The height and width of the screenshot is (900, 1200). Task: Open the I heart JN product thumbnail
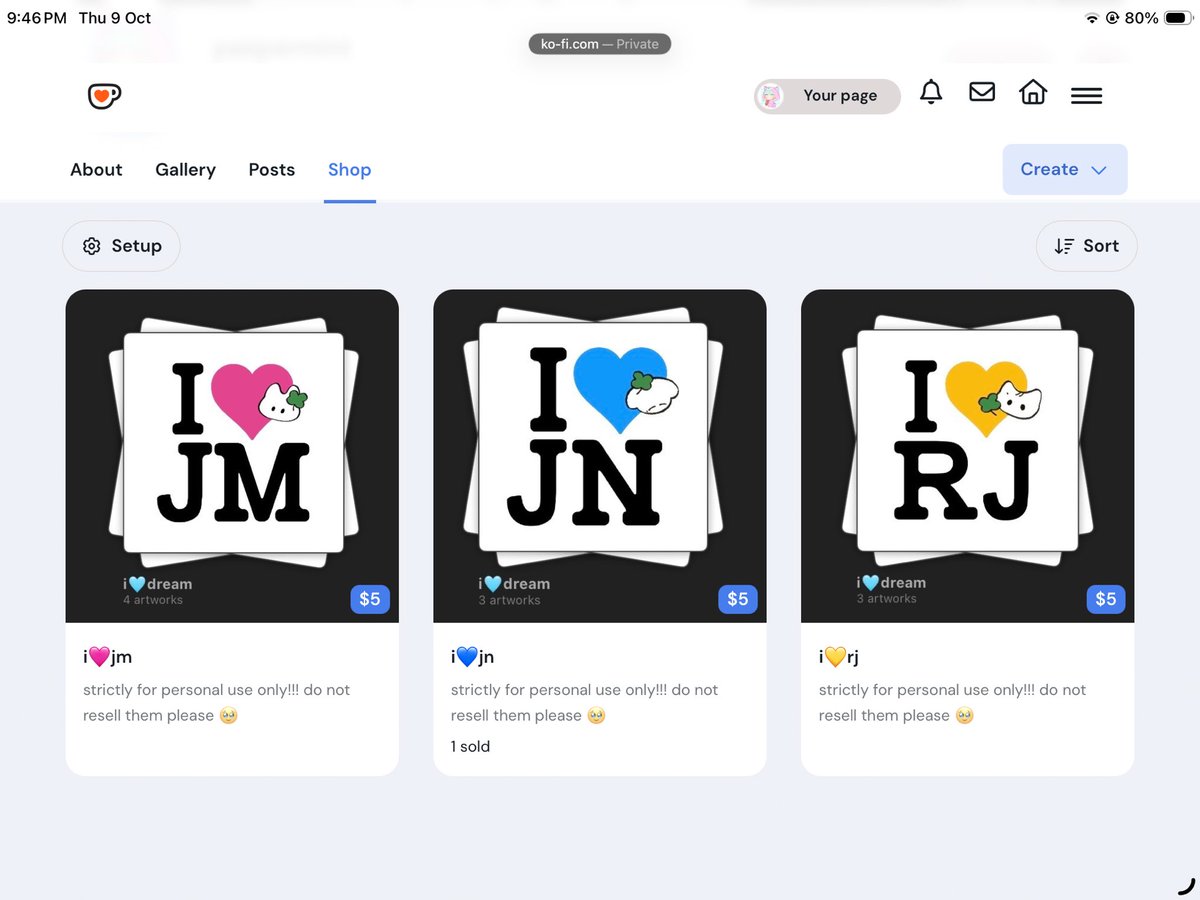[x=600, y=456]
